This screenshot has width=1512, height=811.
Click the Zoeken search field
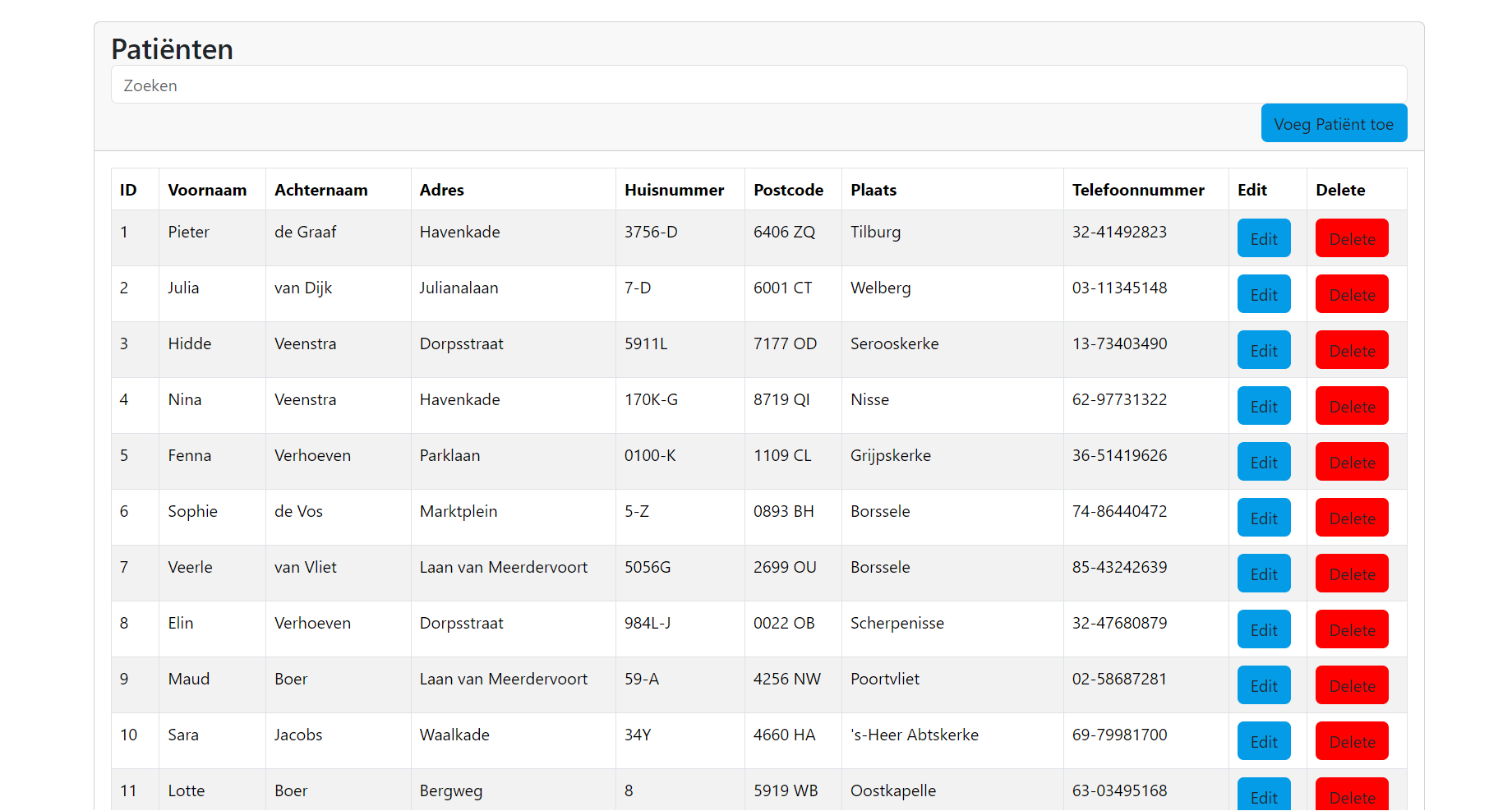pos(758,85)
